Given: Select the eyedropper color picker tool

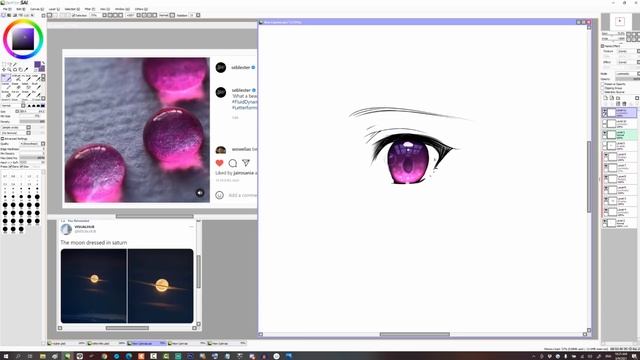Looking at the screenshot, I should [x=26, y=70].
